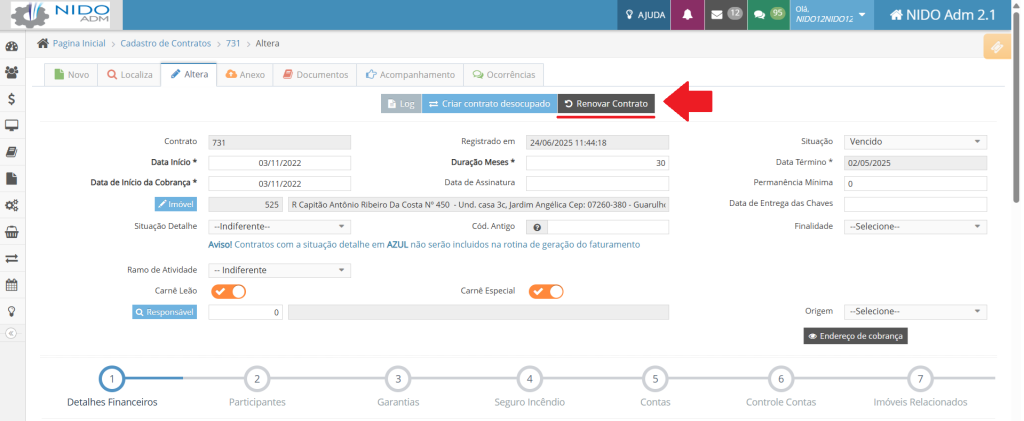Screen dimensions: 1024x421
Task: Click the help icon next to Cód. Antigo
Action: click(x=537, y=227)
